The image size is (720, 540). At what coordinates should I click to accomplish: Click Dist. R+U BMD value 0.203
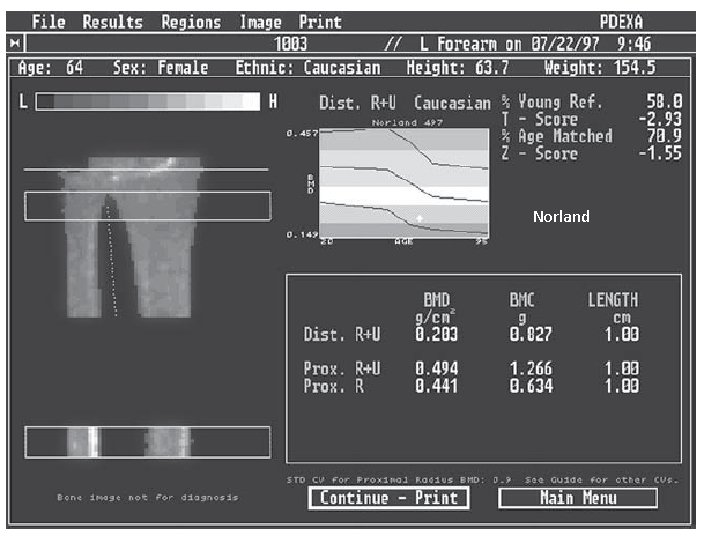pyautogui.click(x=437, y=335)
